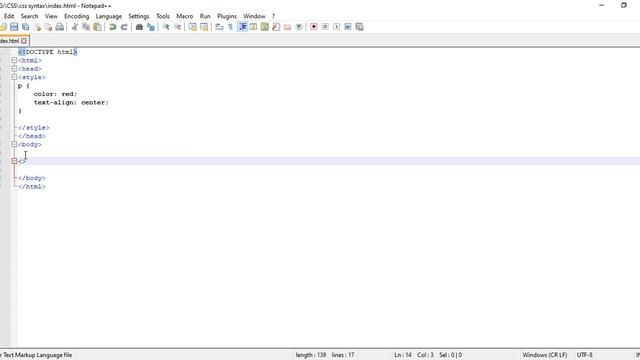The height and width of the screenshot is (360, 640).
Task: Open Find with the binoculars icon
Action: click(139, 27)
